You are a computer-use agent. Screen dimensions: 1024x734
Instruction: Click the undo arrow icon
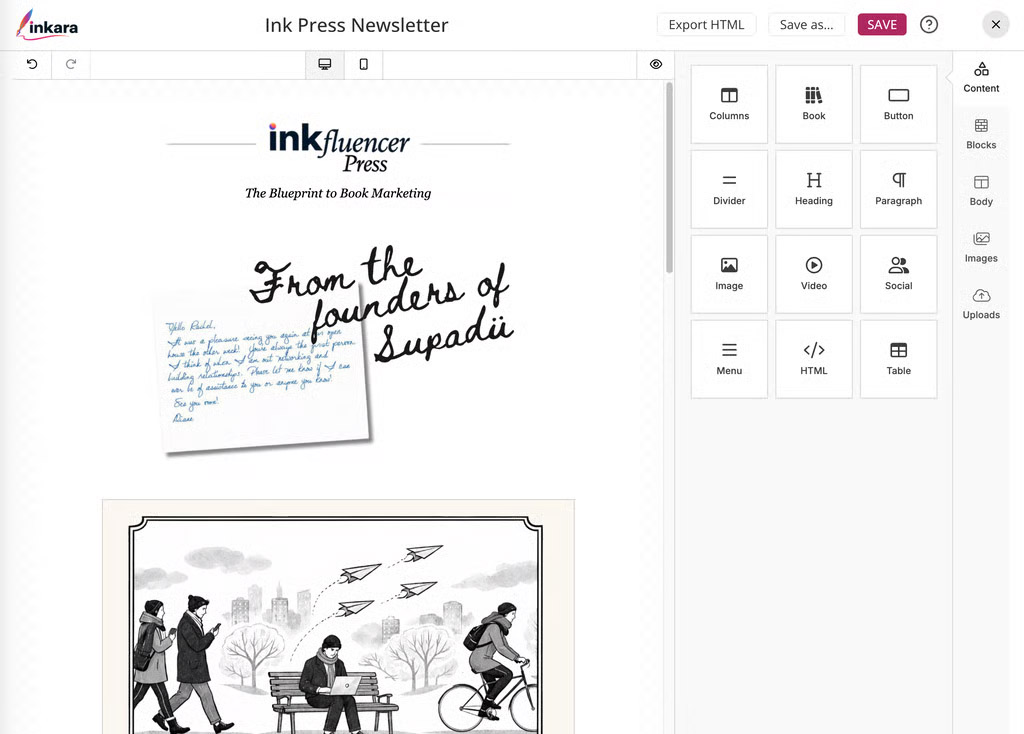[x=32, y=64]
